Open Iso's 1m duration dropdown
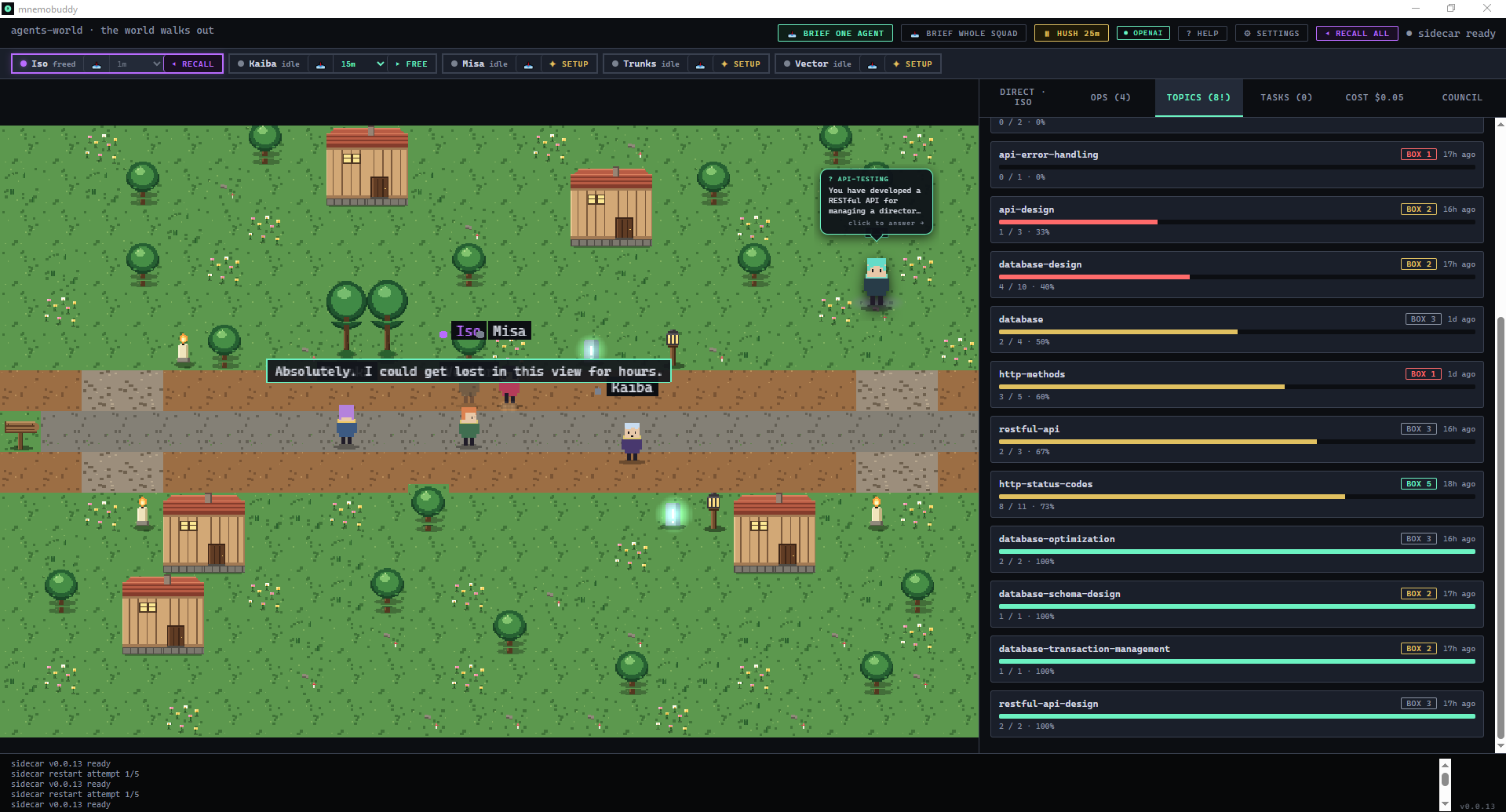The height and width of the screenshot is (812, 1506). pos(137,64)
